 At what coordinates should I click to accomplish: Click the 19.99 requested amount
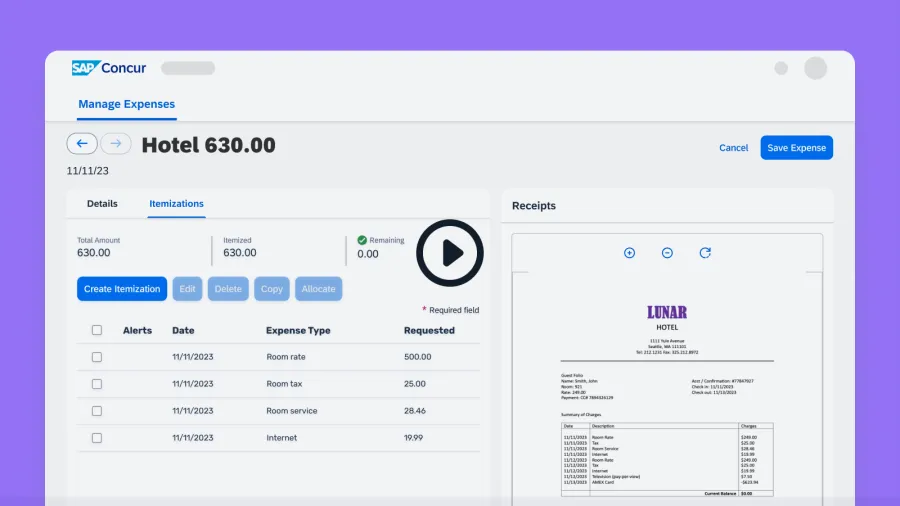(413, 438)
